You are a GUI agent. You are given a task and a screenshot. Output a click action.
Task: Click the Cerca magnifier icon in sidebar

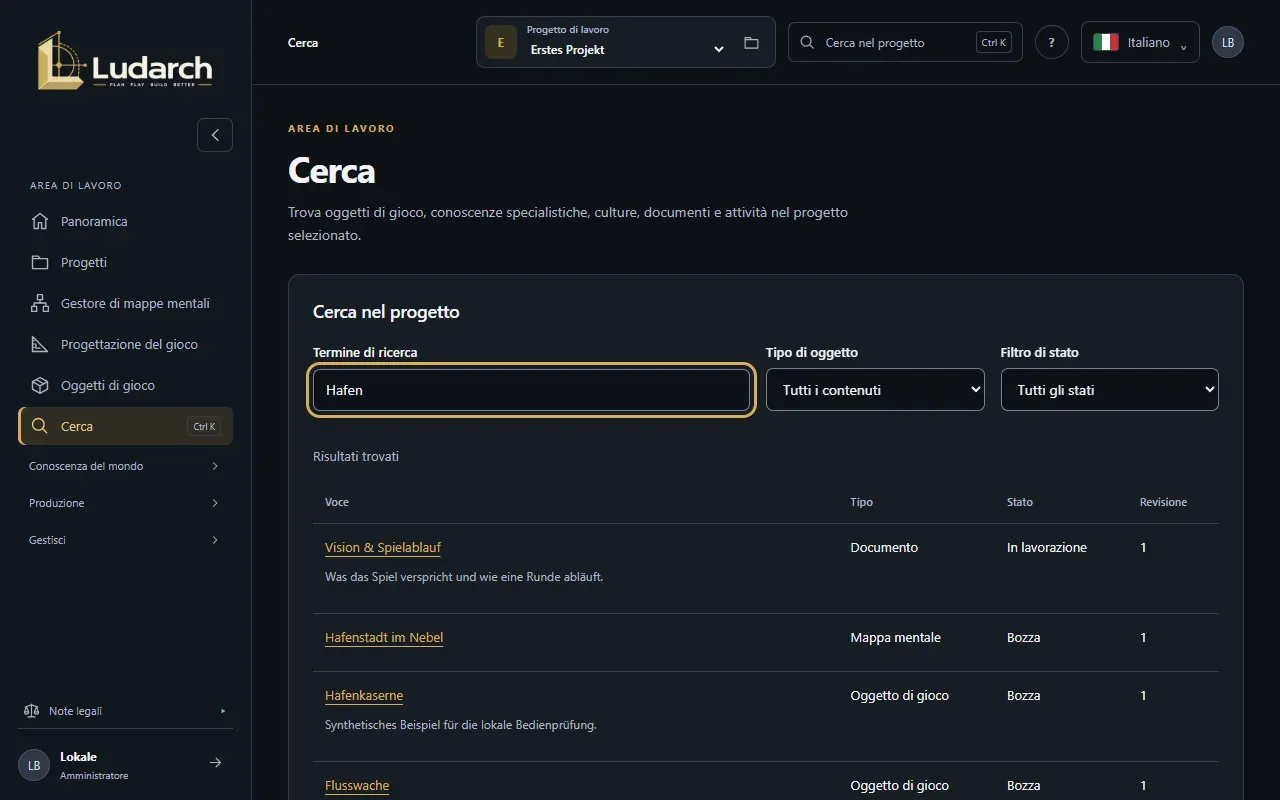[x=40, y=426]
